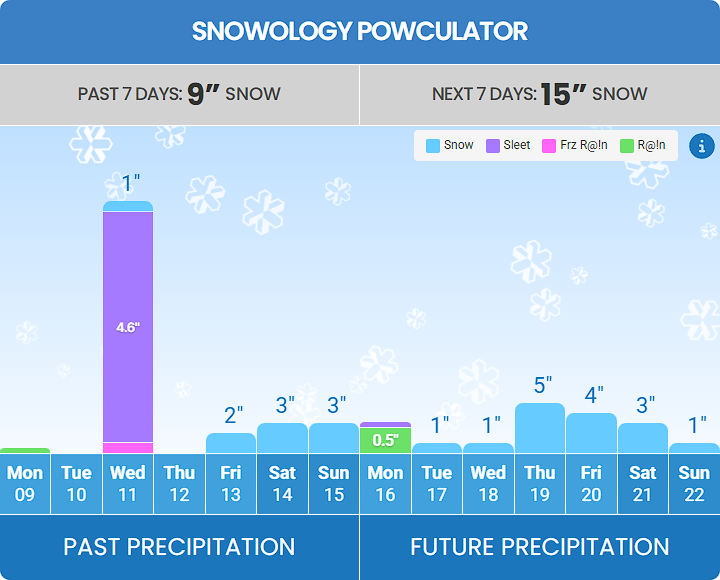Image resolution: width=720 pixels, height=580 pixels.
Task: Click the Rain legend green swatch
Action: pyautogui.click(x=627, y=146)
